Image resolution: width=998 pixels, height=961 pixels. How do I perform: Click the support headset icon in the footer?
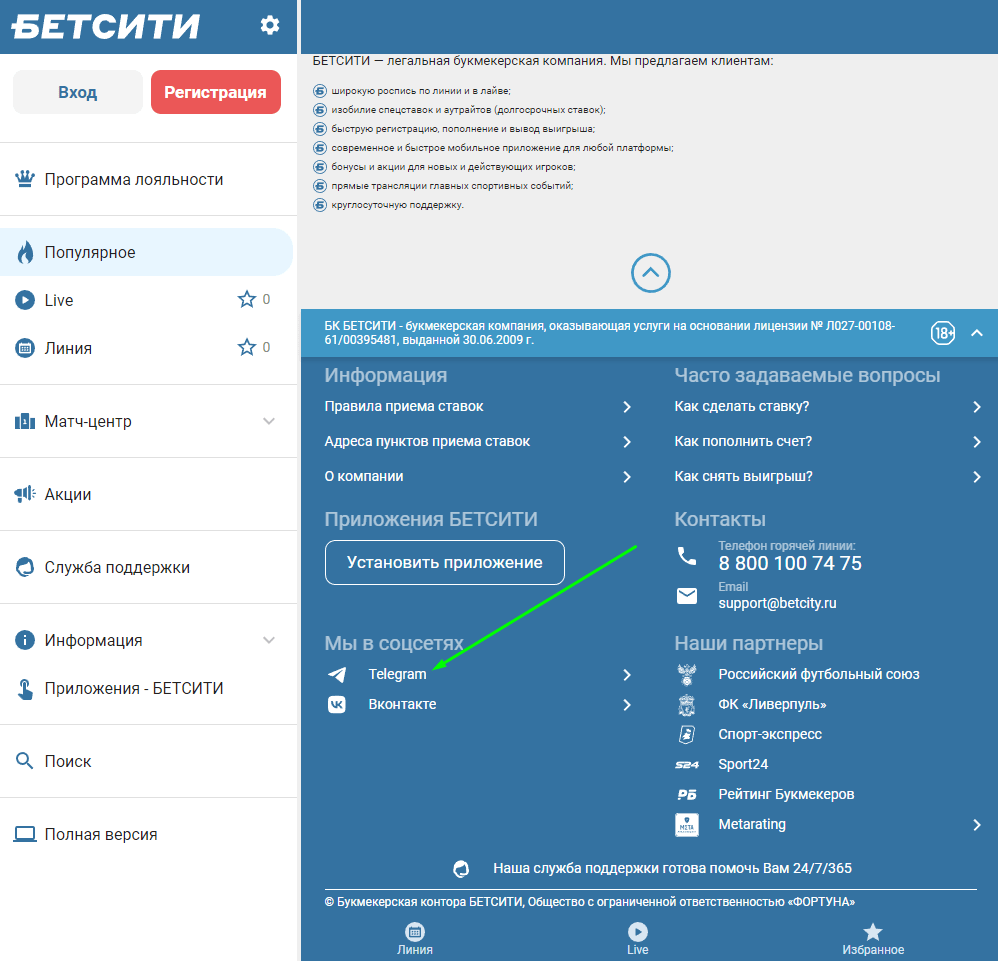[461, 869]
